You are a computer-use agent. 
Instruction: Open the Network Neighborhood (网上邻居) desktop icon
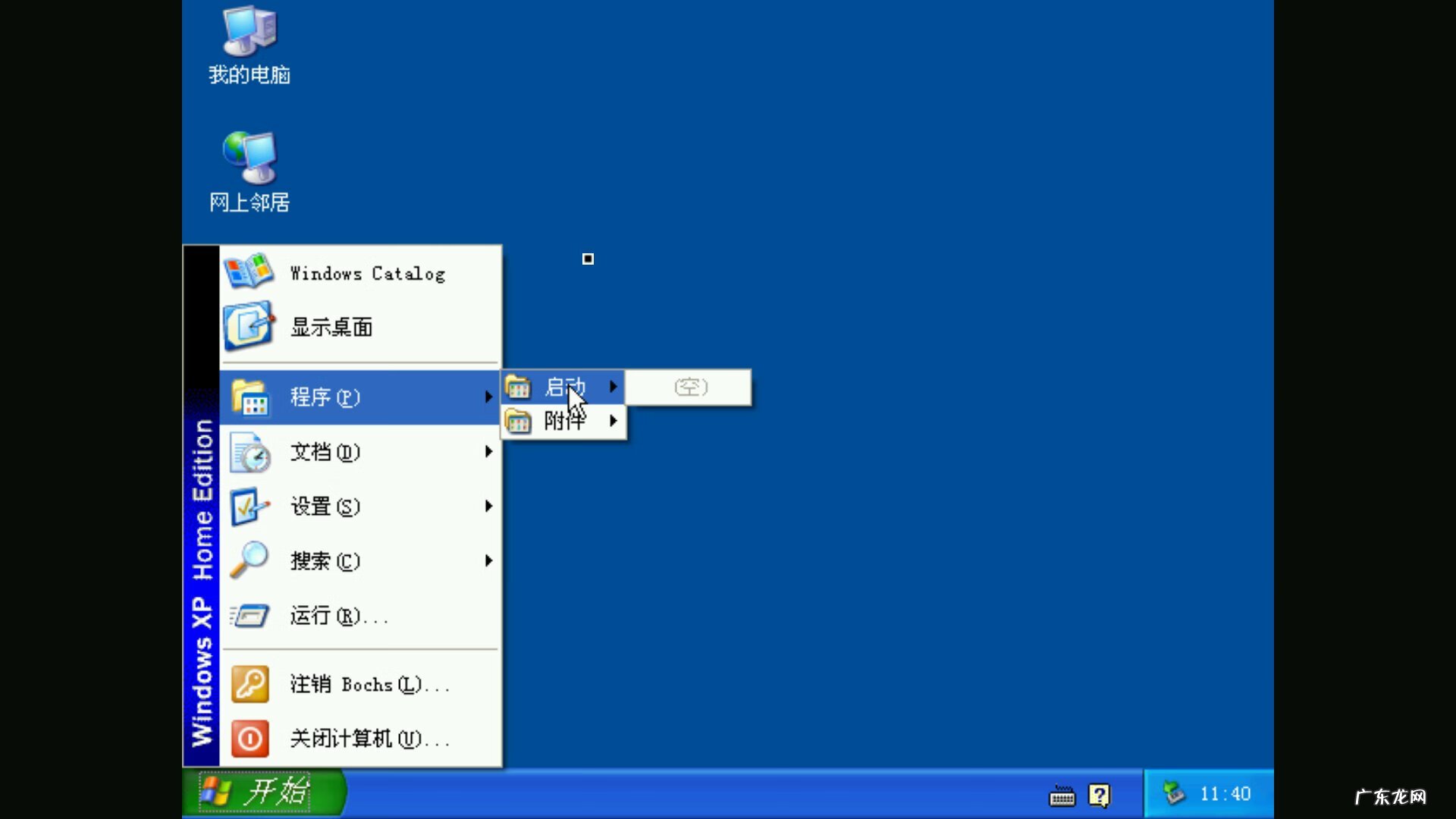[x=249, y=158]
